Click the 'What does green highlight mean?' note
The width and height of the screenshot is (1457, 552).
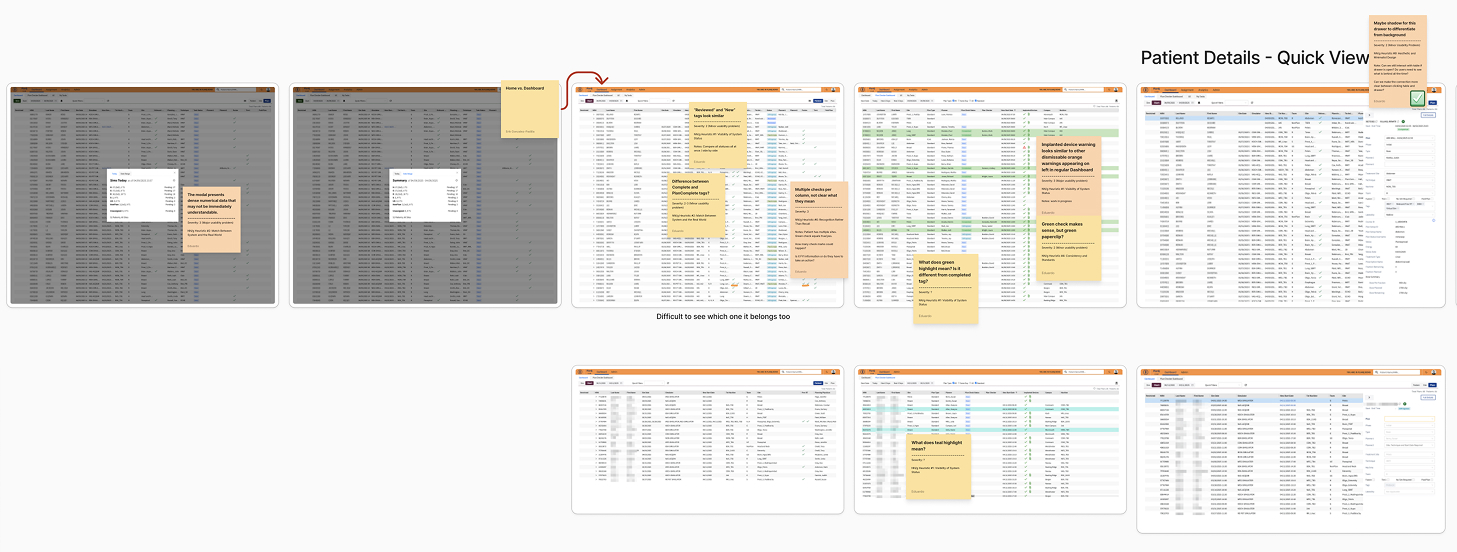pos(946,290)
